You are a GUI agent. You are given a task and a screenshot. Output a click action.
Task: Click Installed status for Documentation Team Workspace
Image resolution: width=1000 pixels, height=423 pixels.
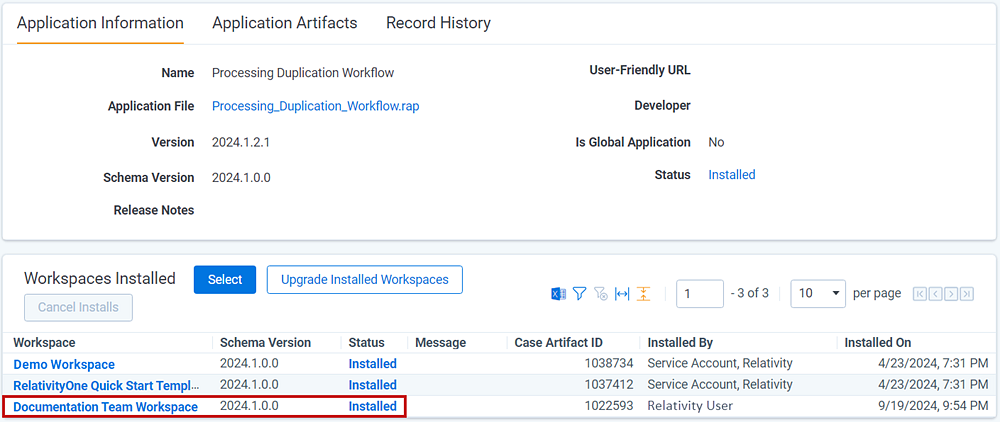pyautogui.click(x=372, y=406)
